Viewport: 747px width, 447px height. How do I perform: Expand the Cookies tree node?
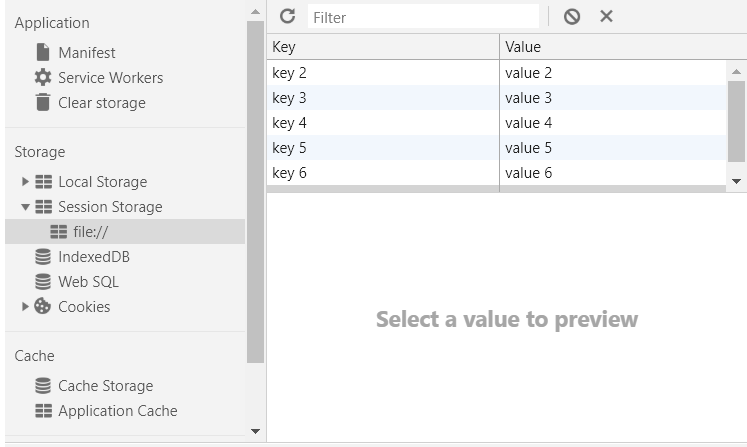(26, 306)
